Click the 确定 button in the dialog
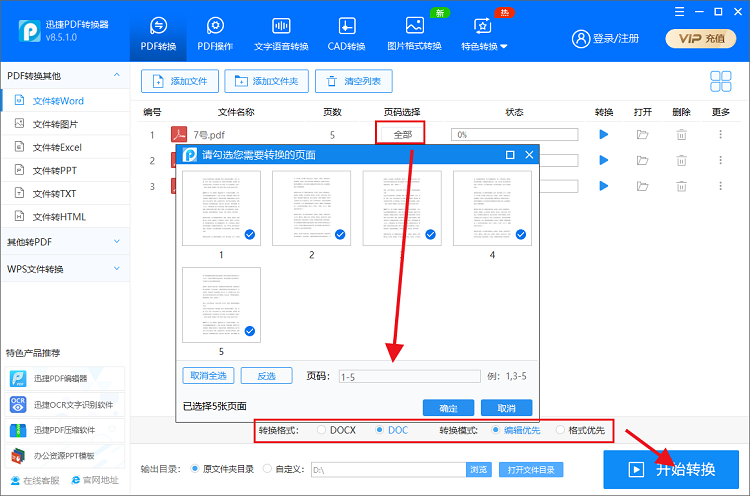 [448, 408]
